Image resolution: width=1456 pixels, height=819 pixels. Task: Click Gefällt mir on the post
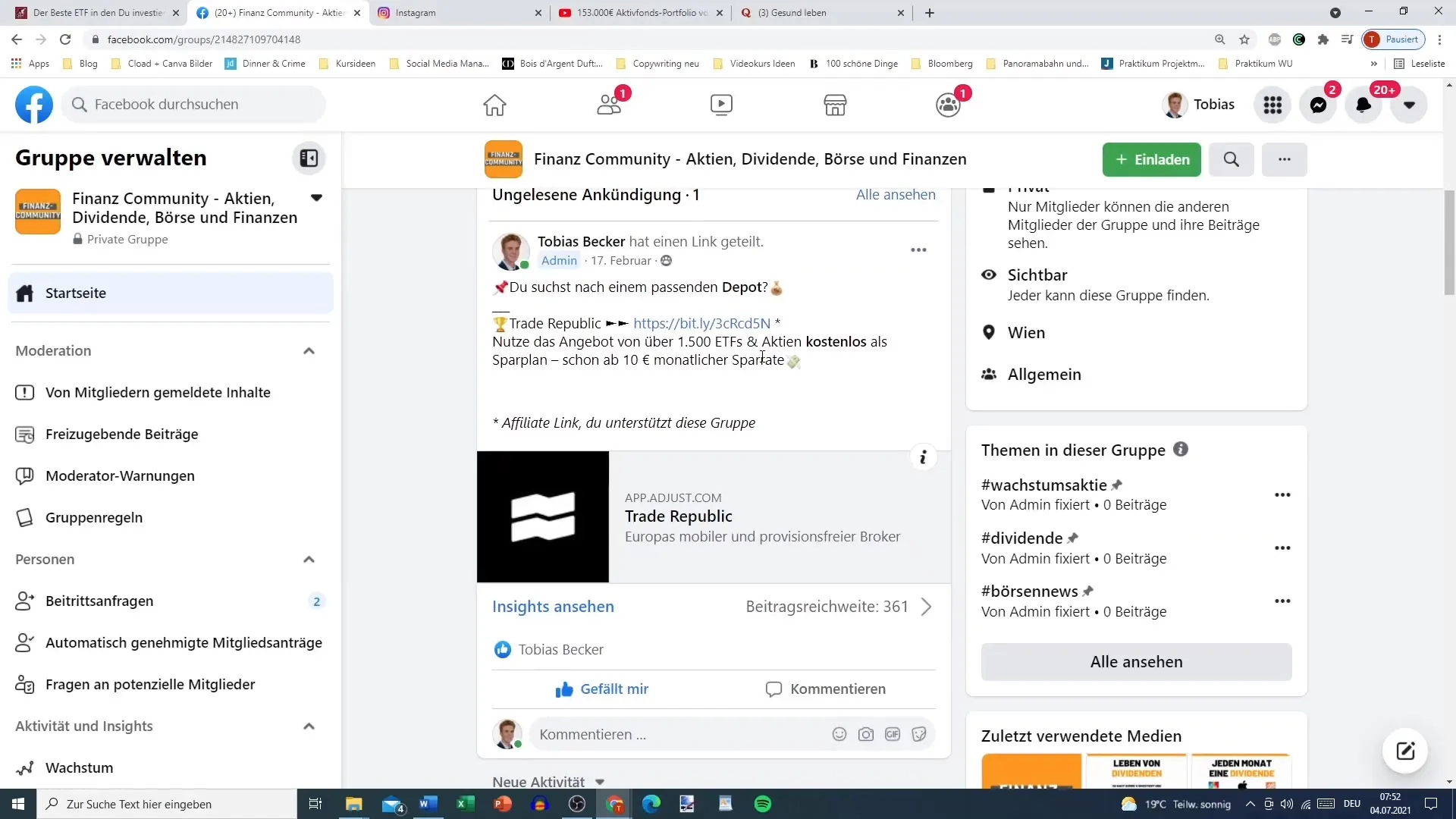(602, 689)
